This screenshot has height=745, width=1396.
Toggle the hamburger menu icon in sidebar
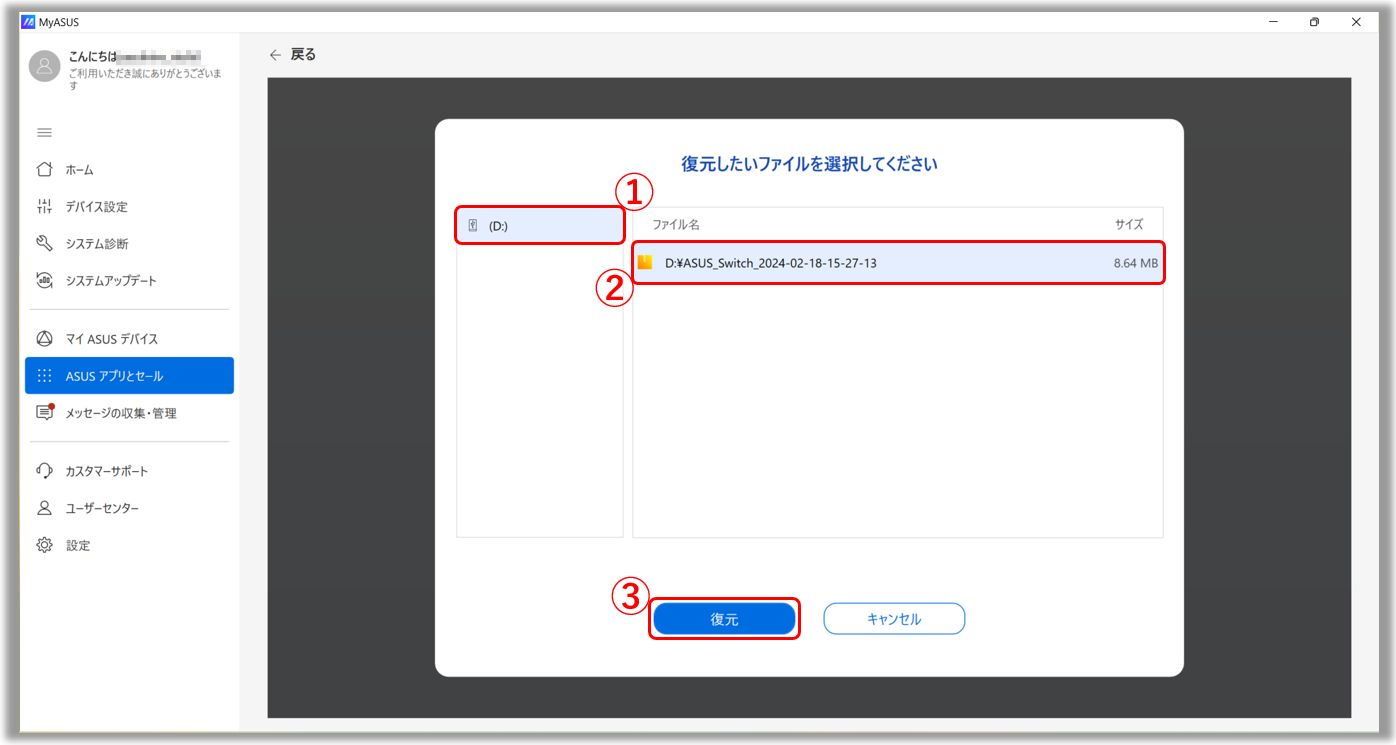pyautogui.click(x=44, y=133)
